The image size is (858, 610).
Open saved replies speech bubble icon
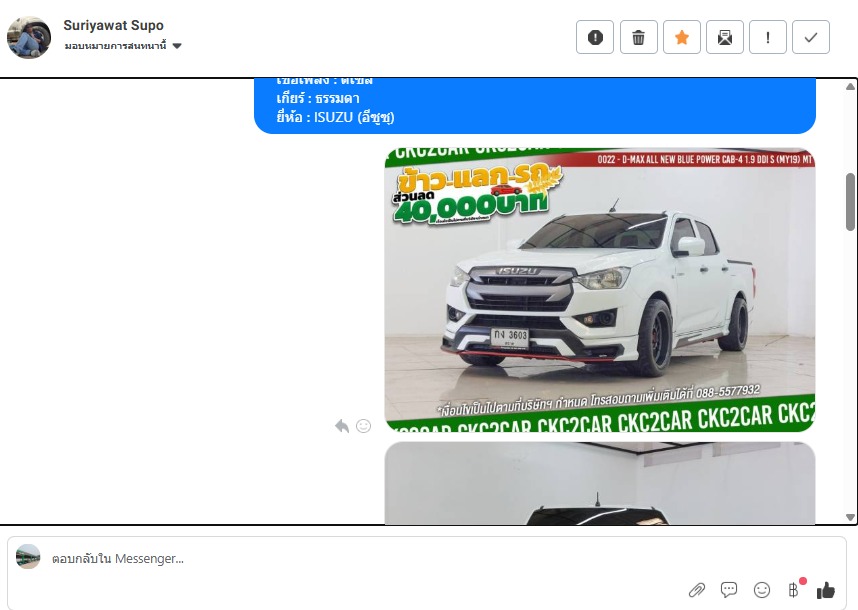click(x=729, y=590)
